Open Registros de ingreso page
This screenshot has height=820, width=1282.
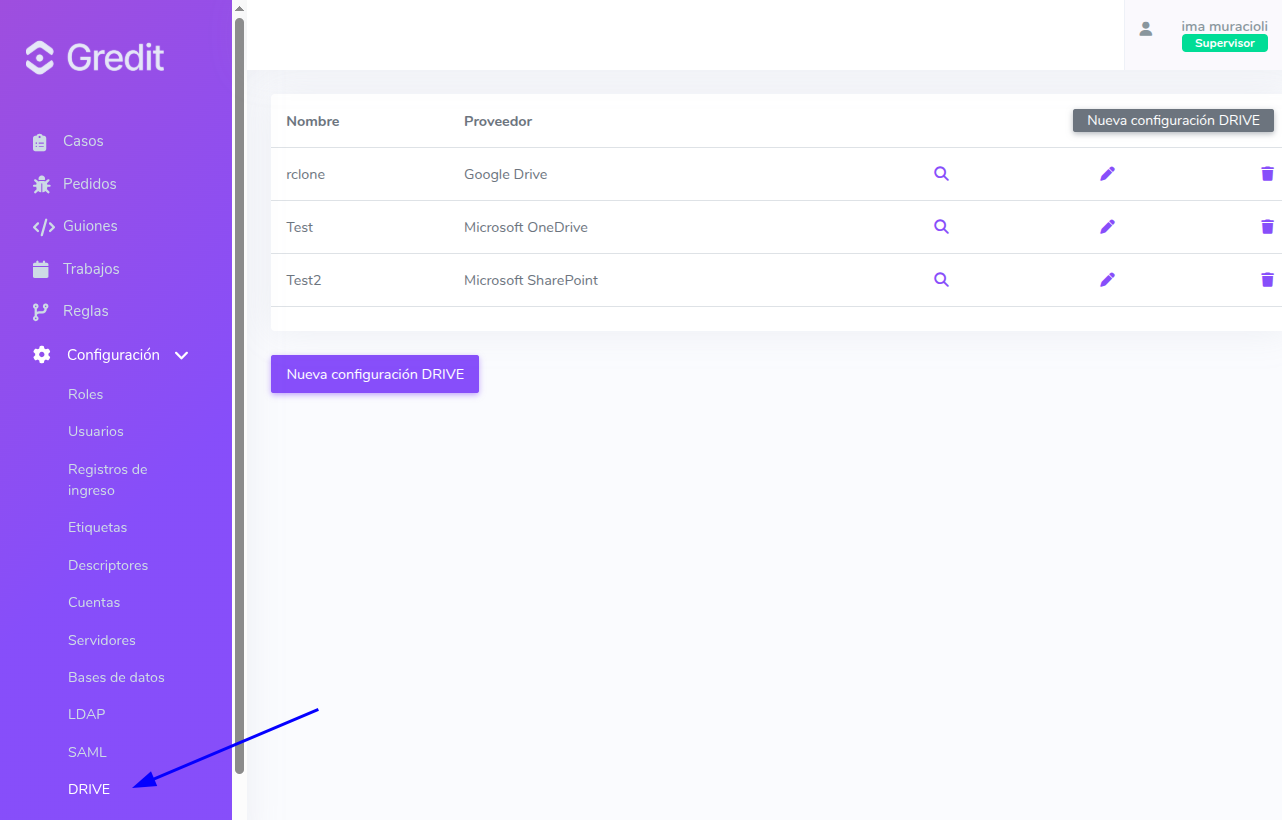108,480
